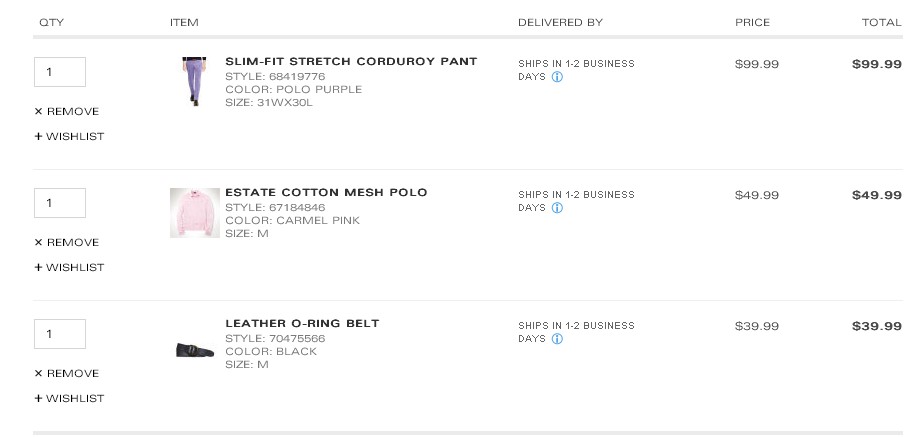The image size is (921, 437).
Task: Open Slim-Fit Stretch Corduroy Pant title link
Action: click(351, 61)
